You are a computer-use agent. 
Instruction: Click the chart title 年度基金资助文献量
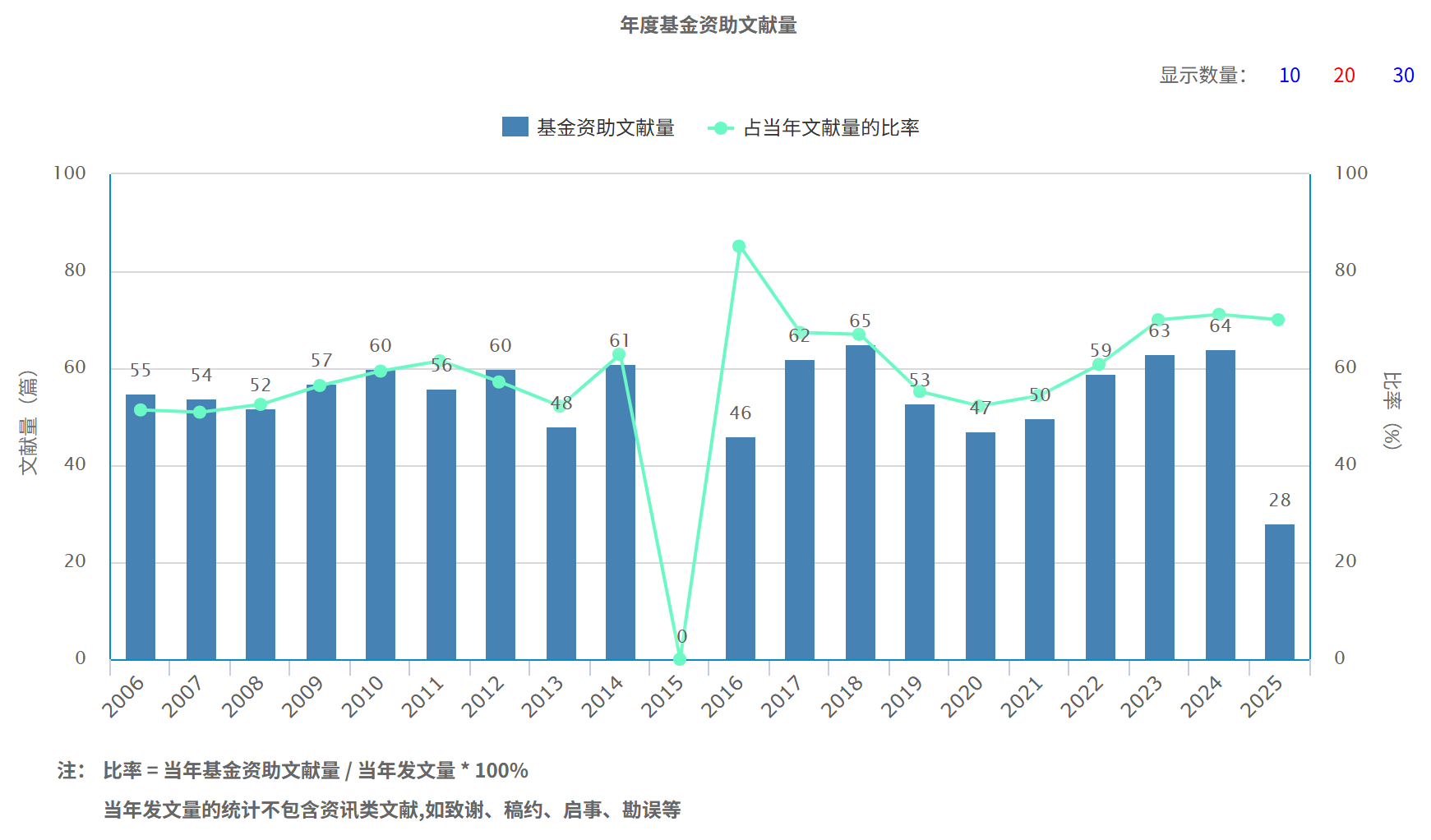coord(709,25)
